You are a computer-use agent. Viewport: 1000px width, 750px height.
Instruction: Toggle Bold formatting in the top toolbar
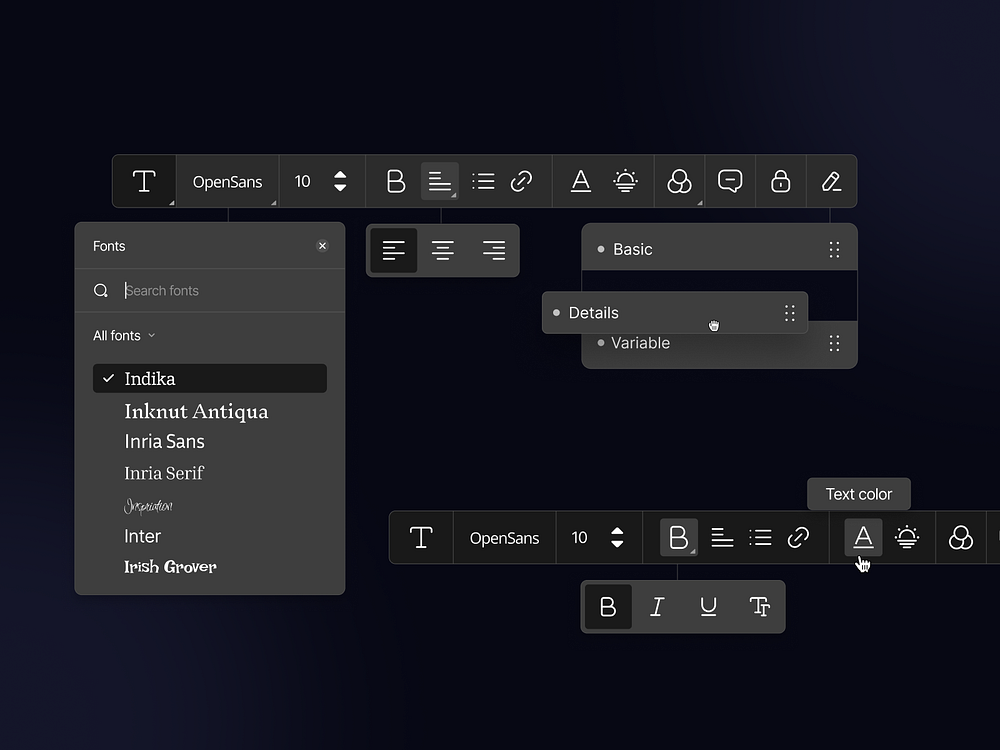[x=394, y=181]
